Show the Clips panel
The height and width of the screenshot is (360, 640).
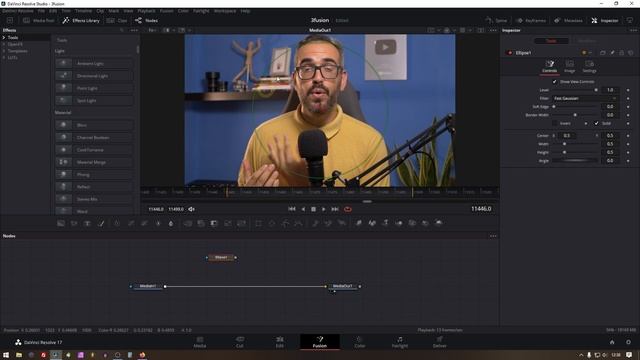coord(117,20)
